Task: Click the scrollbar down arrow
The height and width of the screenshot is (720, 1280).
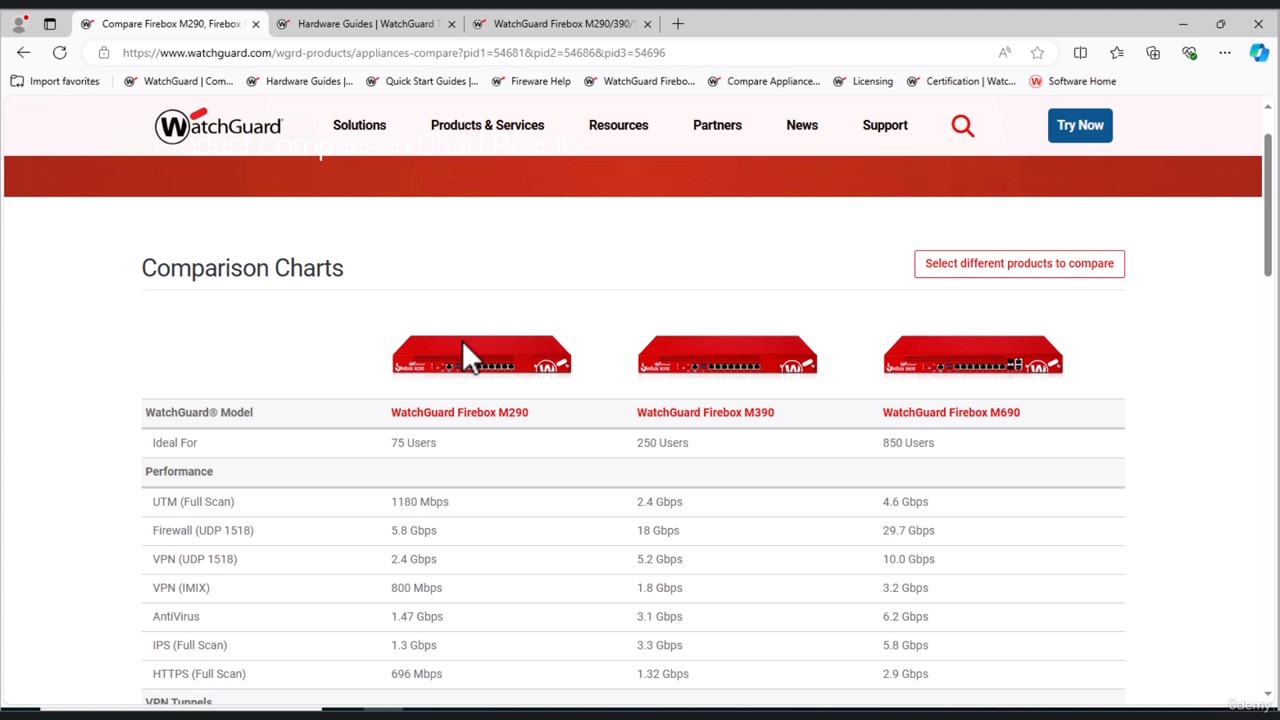Action: (x=1268, y=693)
